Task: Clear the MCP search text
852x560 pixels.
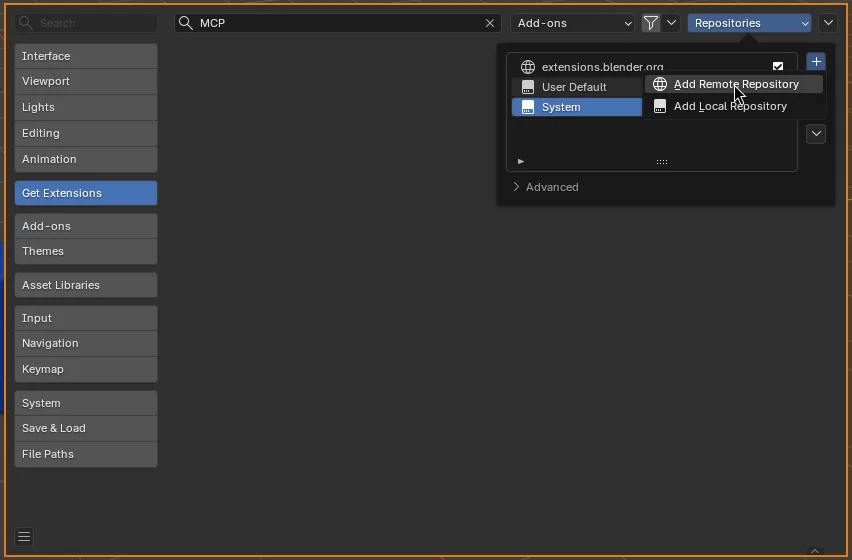Action: click(x=490, y=23)
